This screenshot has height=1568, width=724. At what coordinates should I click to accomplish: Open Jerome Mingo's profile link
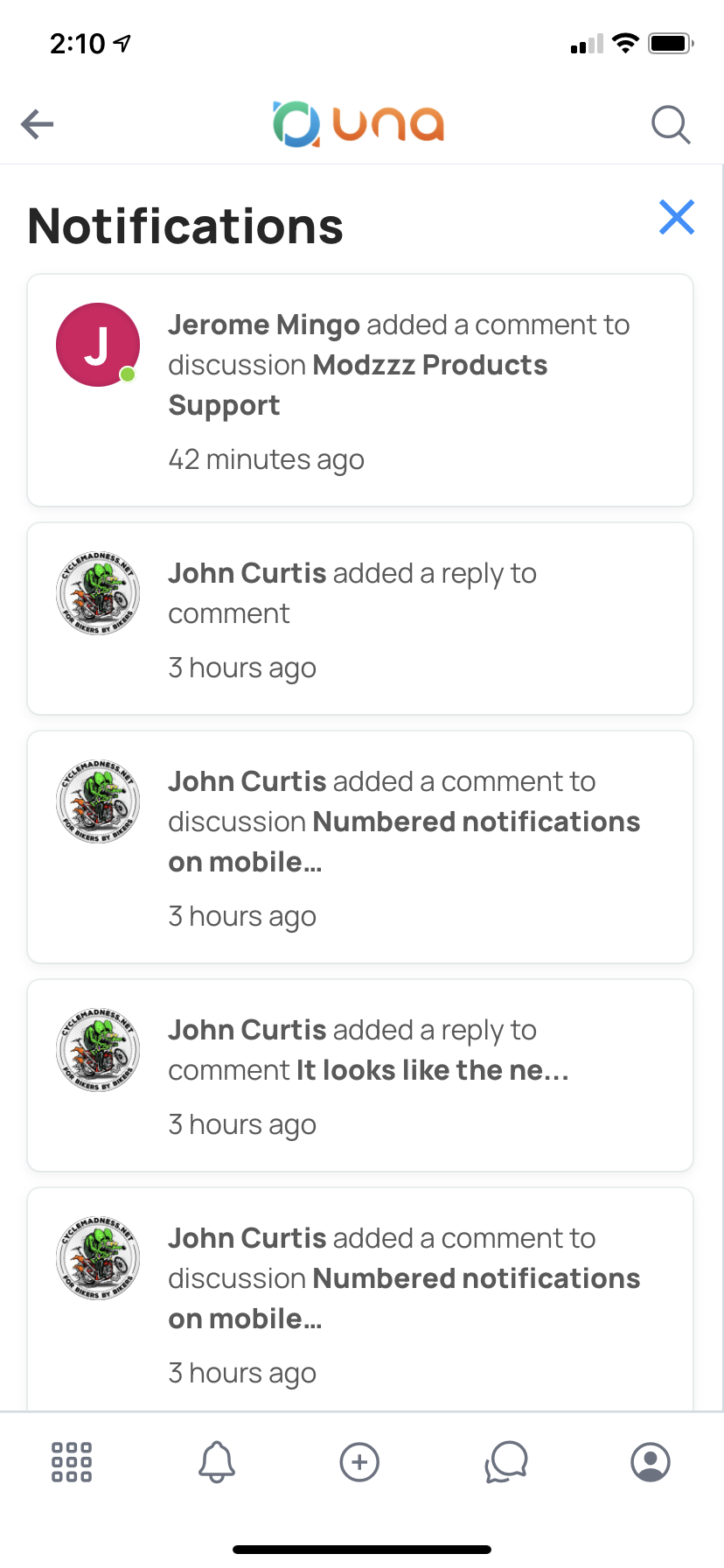click(264, 325)
